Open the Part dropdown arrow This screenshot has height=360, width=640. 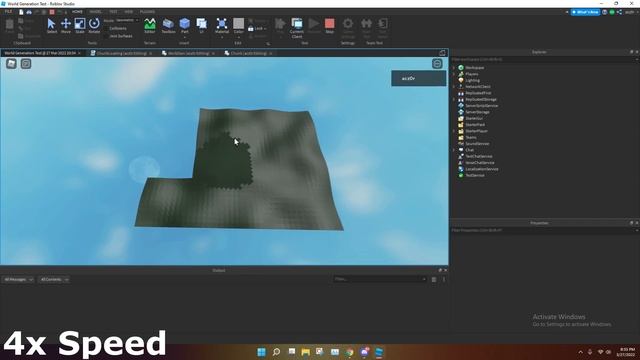pyautogui.click(x=184, y=37)
